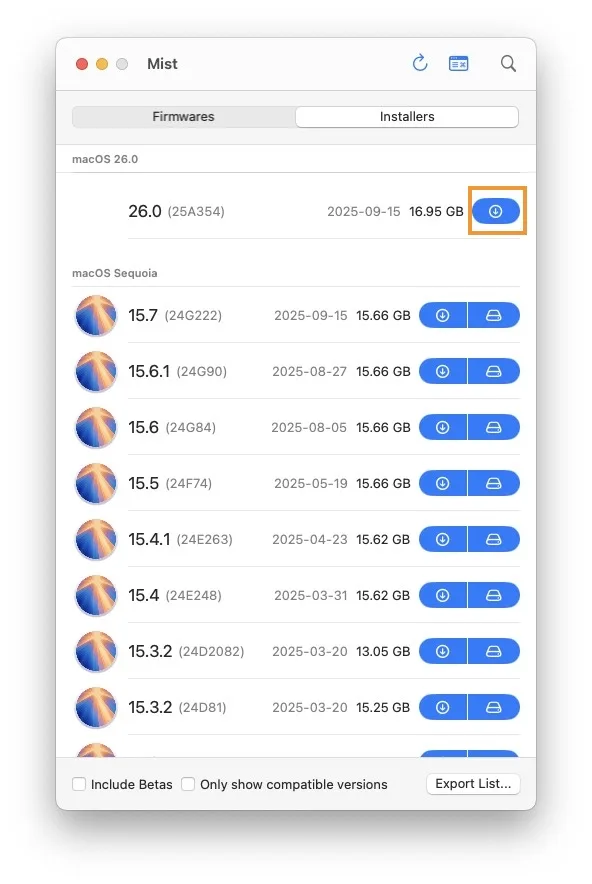
Task: Click the refresh icon in the toolbar
Action: [419, 63]
